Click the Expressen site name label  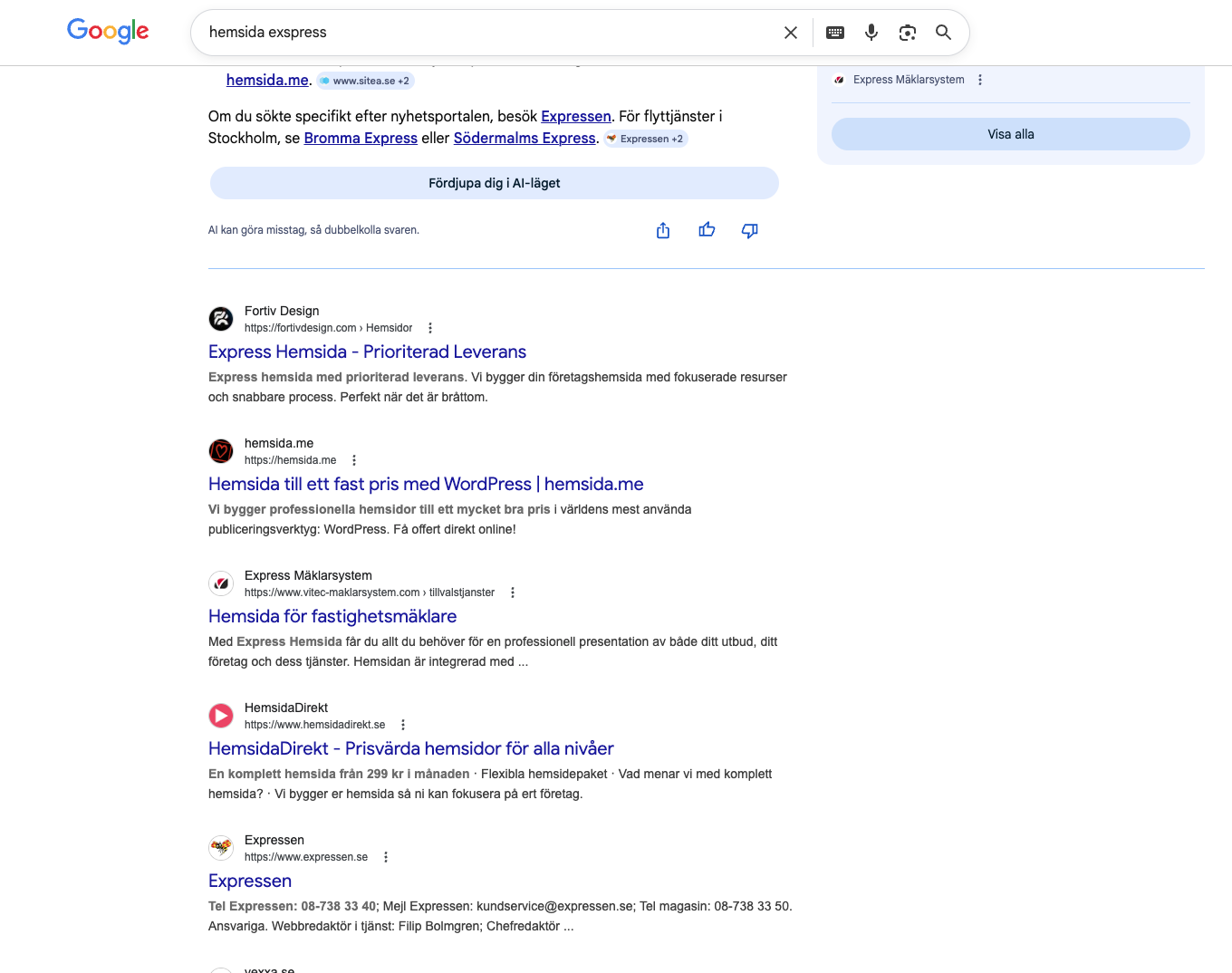pyautogui.click(x=274, y=840)
